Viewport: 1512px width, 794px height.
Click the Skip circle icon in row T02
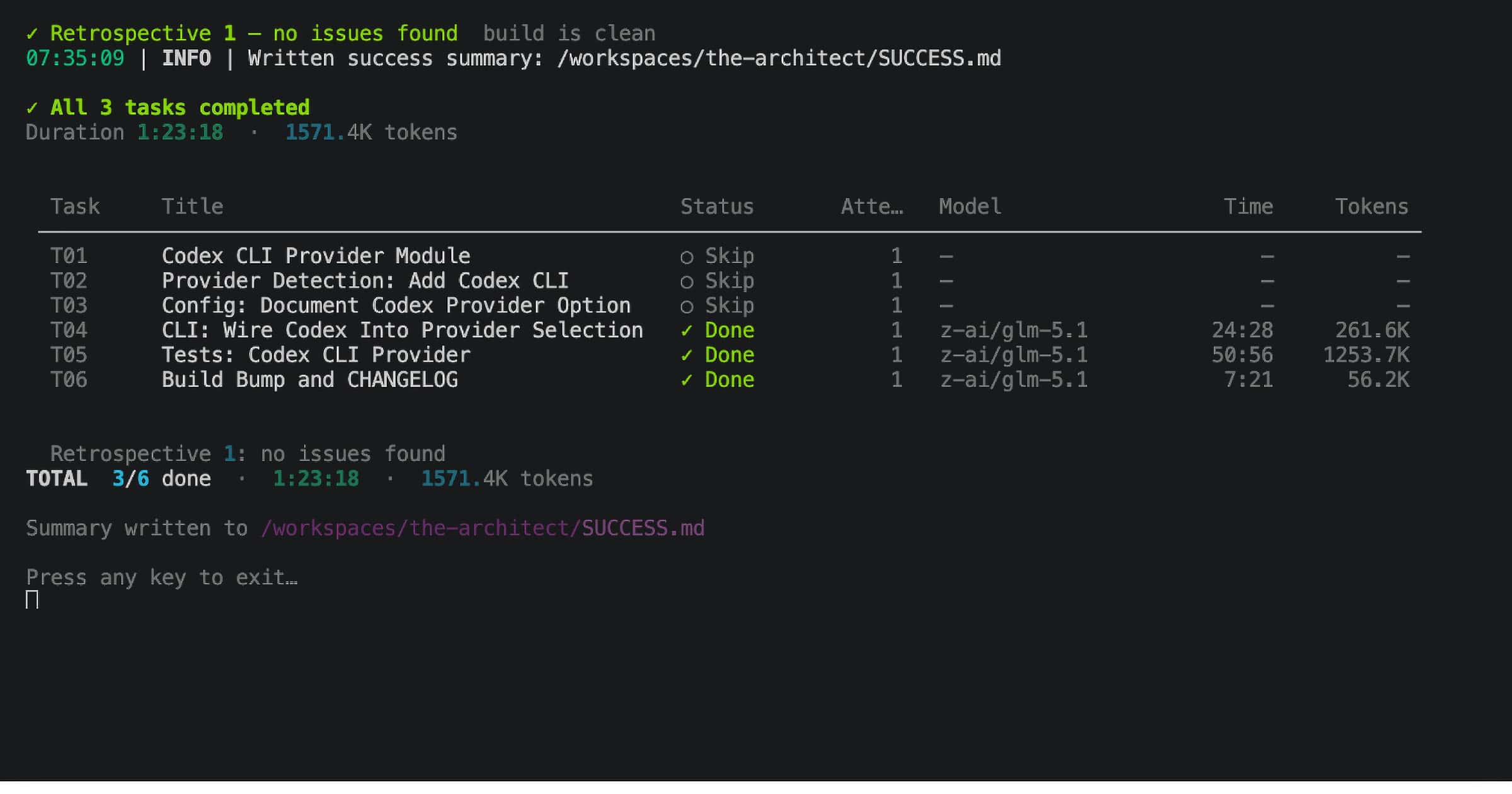click(x=687, y=282)
